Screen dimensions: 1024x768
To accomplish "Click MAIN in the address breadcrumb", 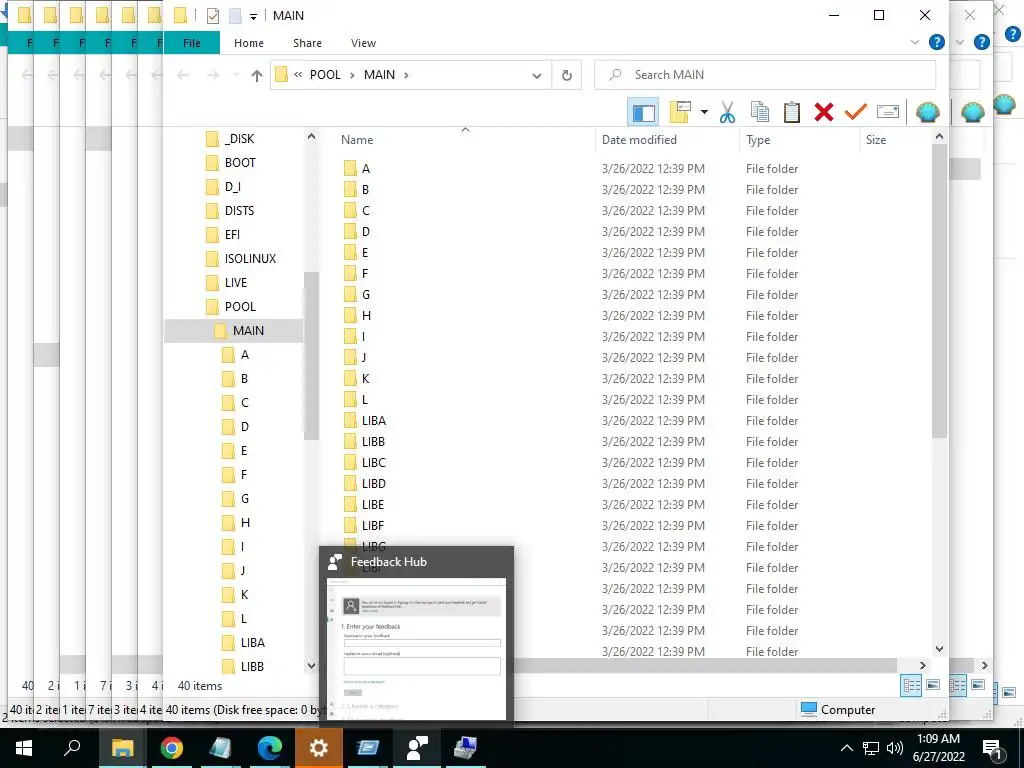I will (379, 75).
